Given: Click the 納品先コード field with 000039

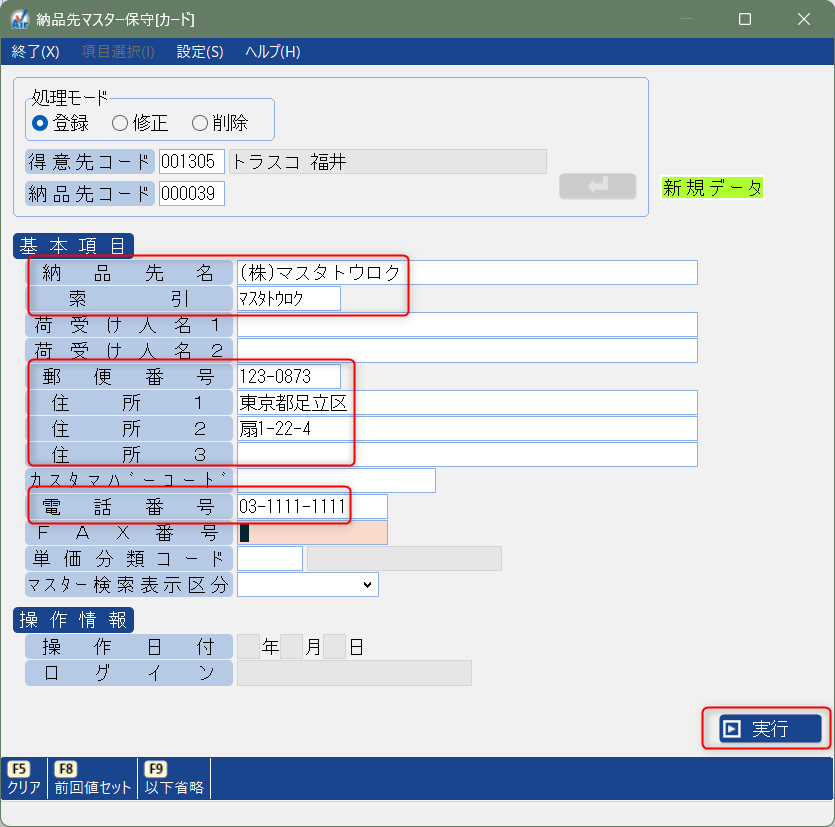Looking at the screenshot, I should (192, 193).
